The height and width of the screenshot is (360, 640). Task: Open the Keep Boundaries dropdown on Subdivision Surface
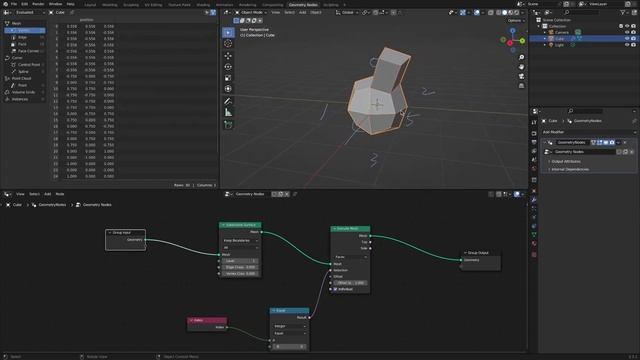(x=240, y=241)
